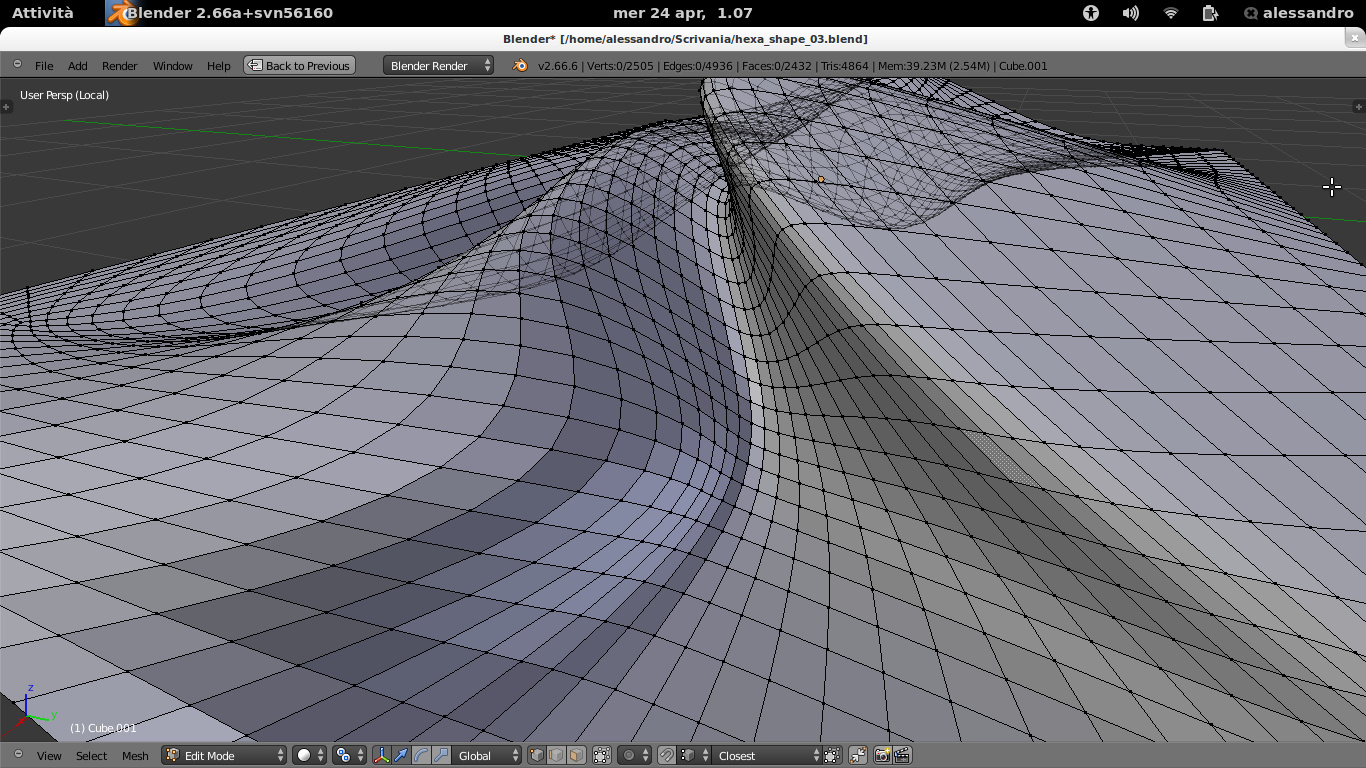Expand the Blender Render engine selector

tap(438, 66)
